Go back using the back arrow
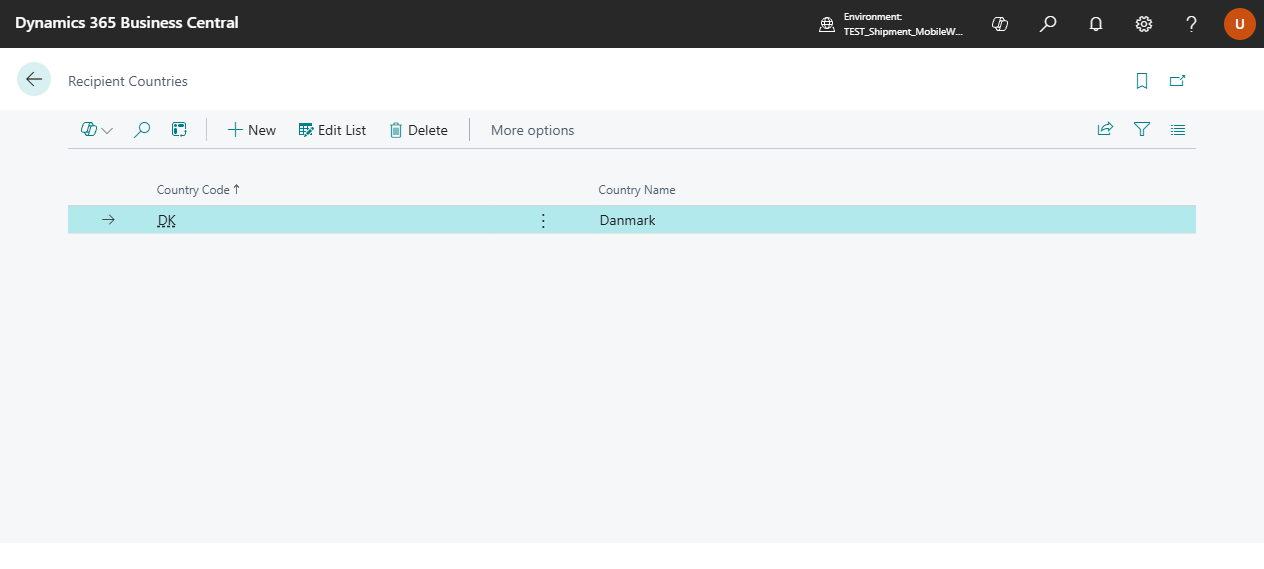The height and width of the screenshot is (569, 1264). point(34,79)
